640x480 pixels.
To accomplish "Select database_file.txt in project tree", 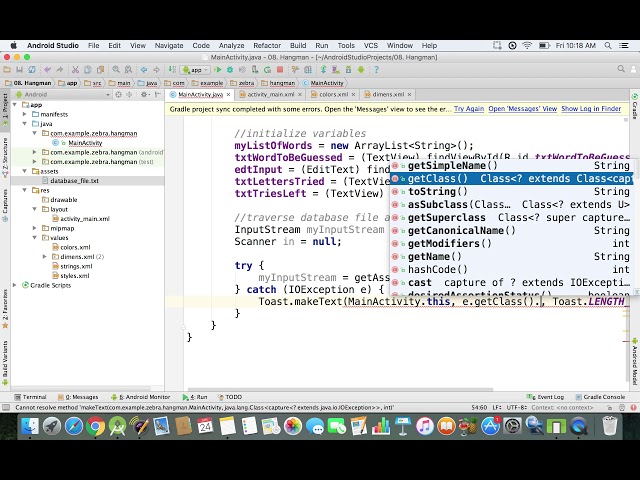I will pos(74,181).
